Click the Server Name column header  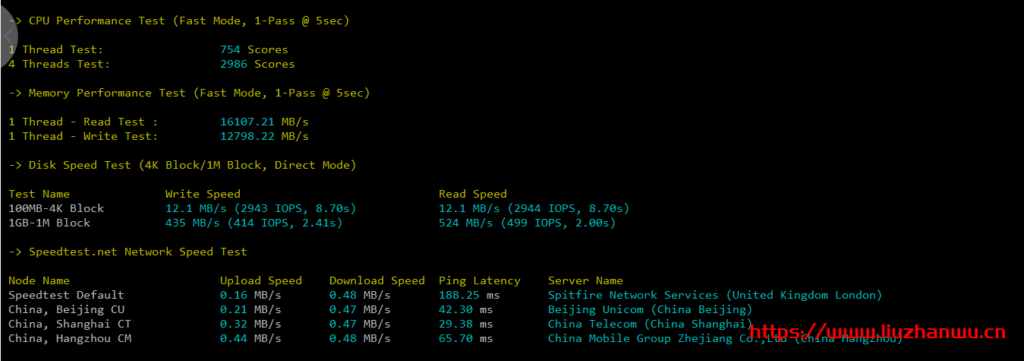coord(585,281)
